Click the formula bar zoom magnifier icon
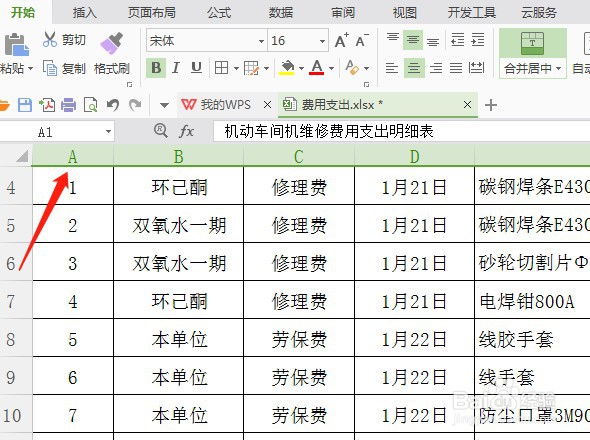 (x=161, y=131)
